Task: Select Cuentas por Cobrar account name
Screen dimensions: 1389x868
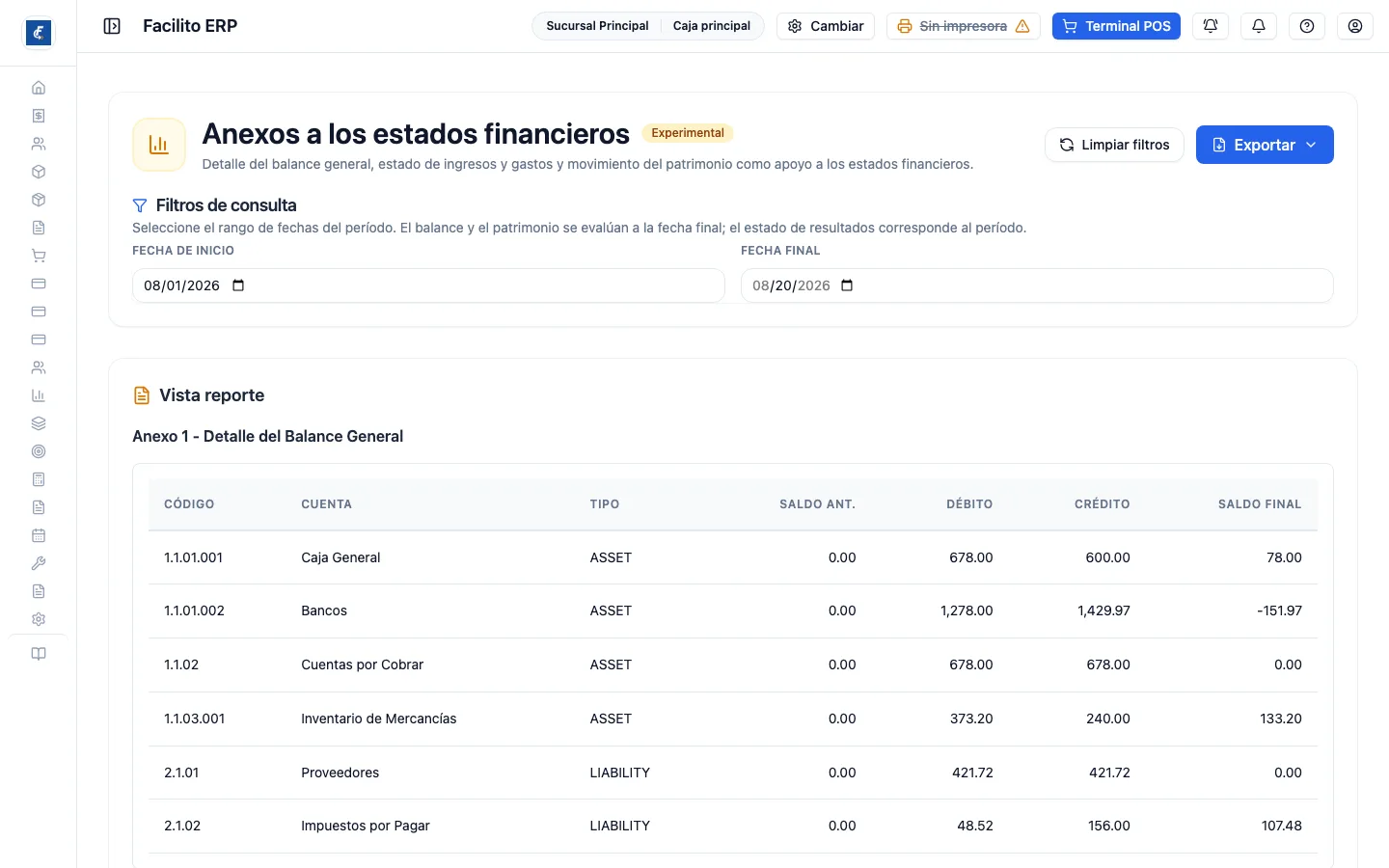Action: coord(362,665)
